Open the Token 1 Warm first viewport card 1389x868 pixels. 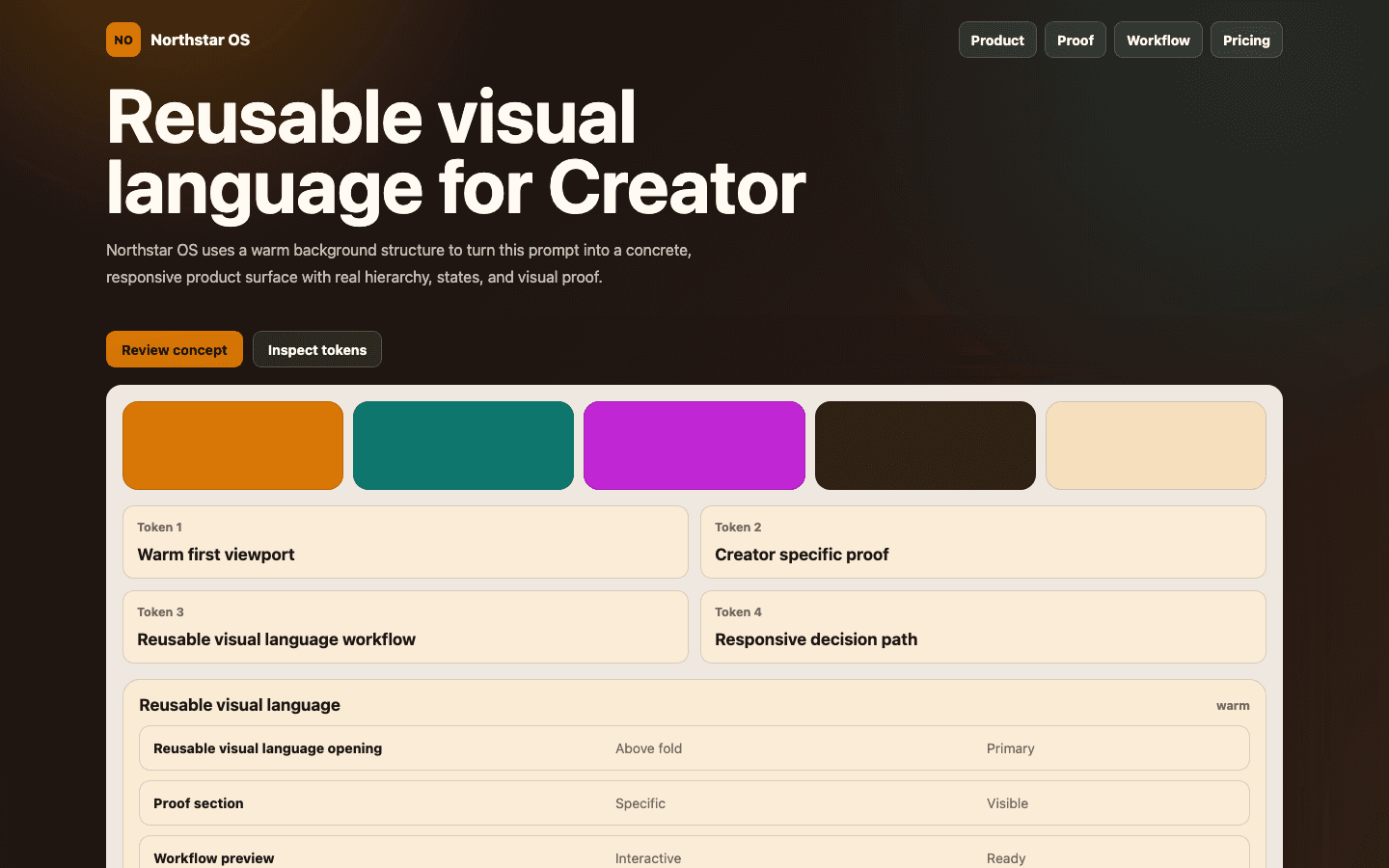[x=405, y=542]
